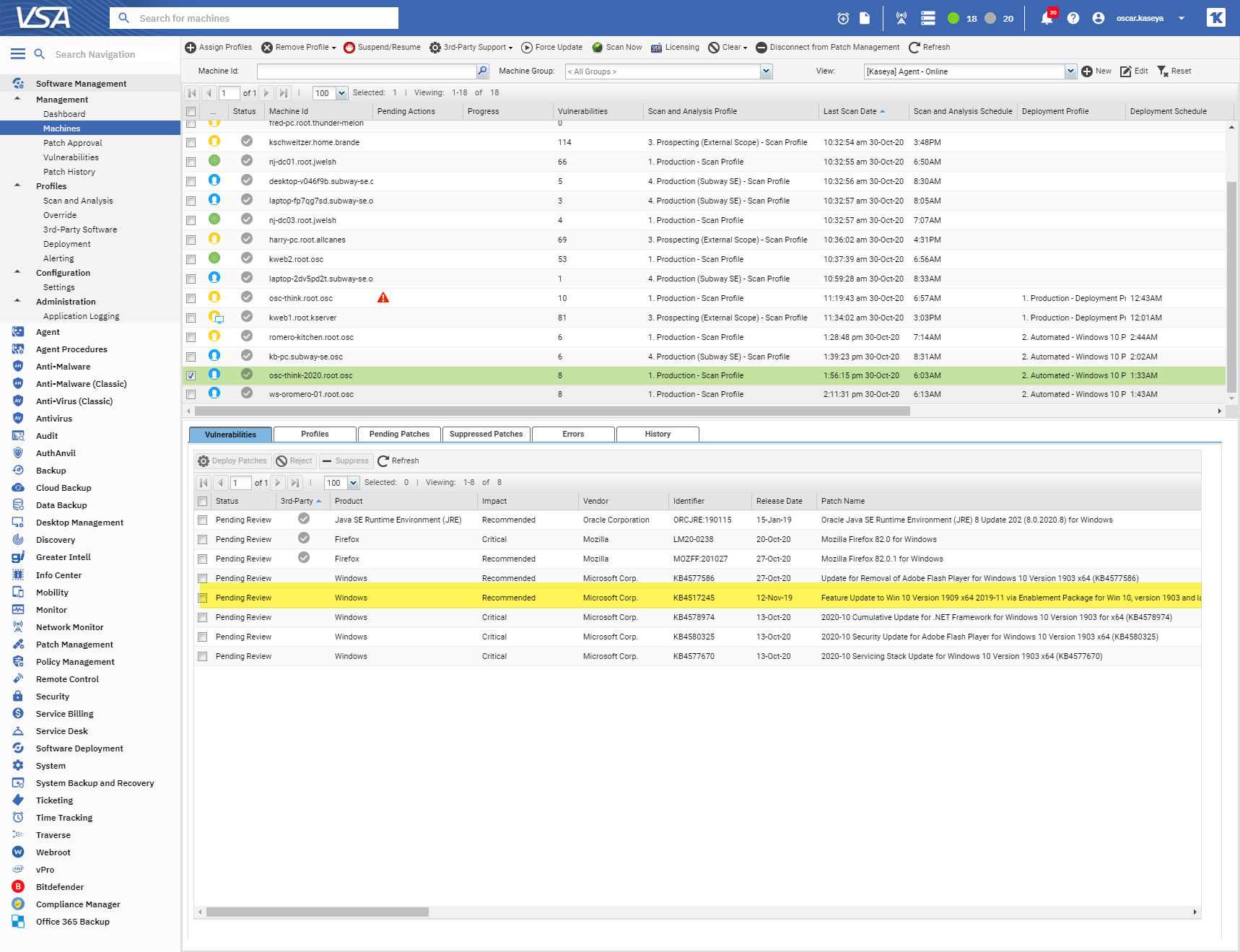This screenshot has height=952, width=1240.
Task: Click the user account avatar icon
Action: [1099, 18]
